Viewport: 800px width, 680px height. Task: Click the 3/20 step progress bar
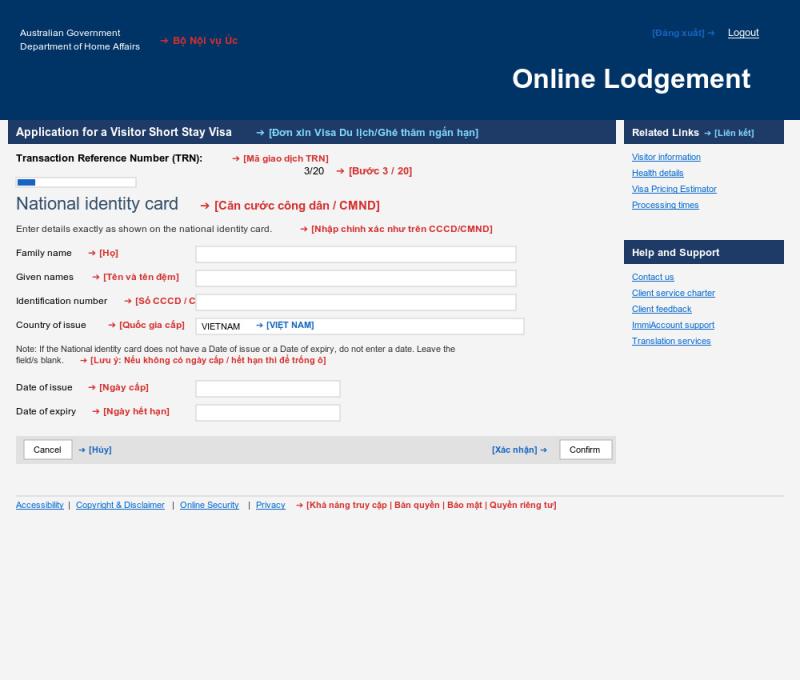pyautogui.click(x=76, y=182)
